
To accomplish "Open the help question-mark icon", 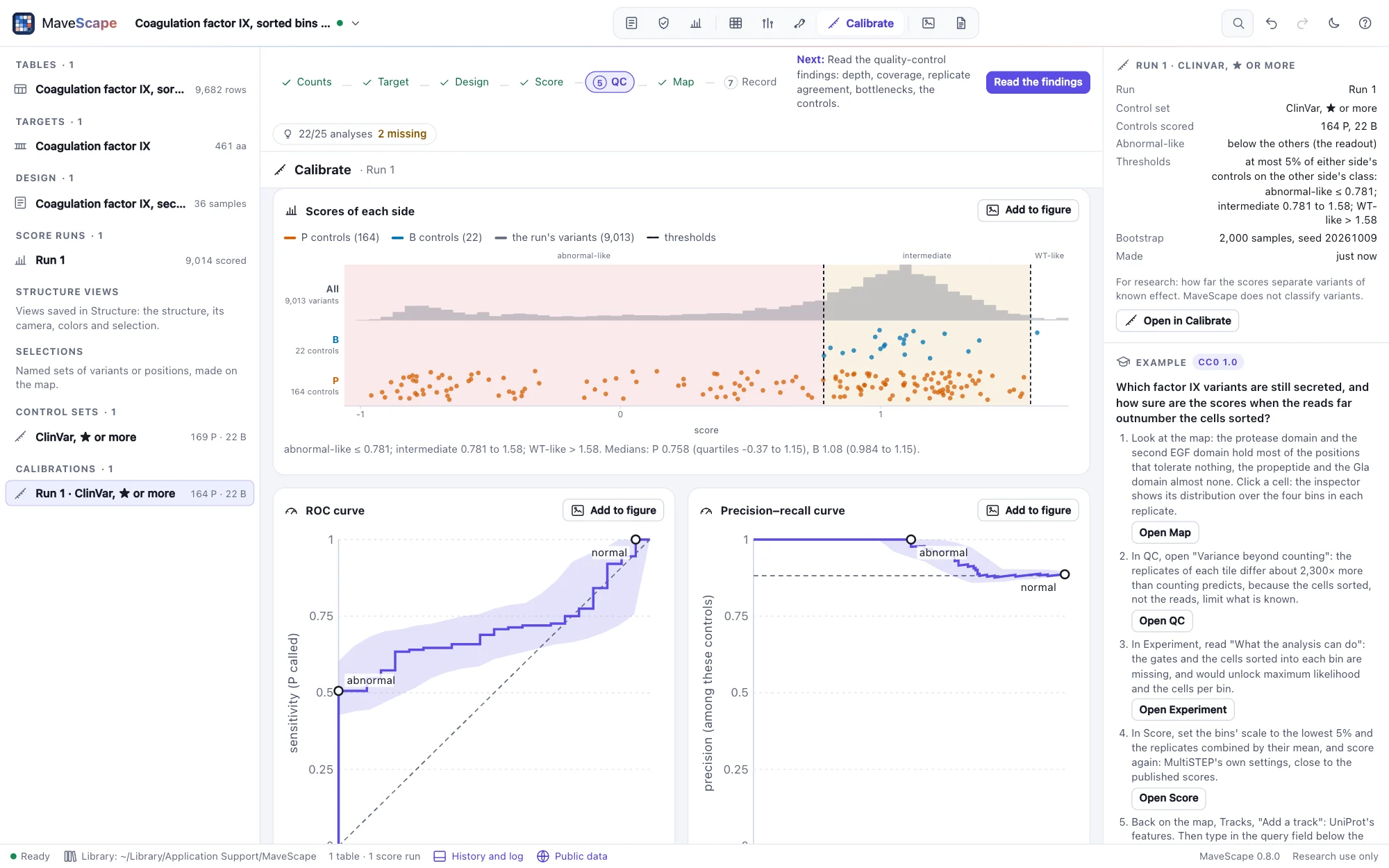I will [x=1365, y=23].
